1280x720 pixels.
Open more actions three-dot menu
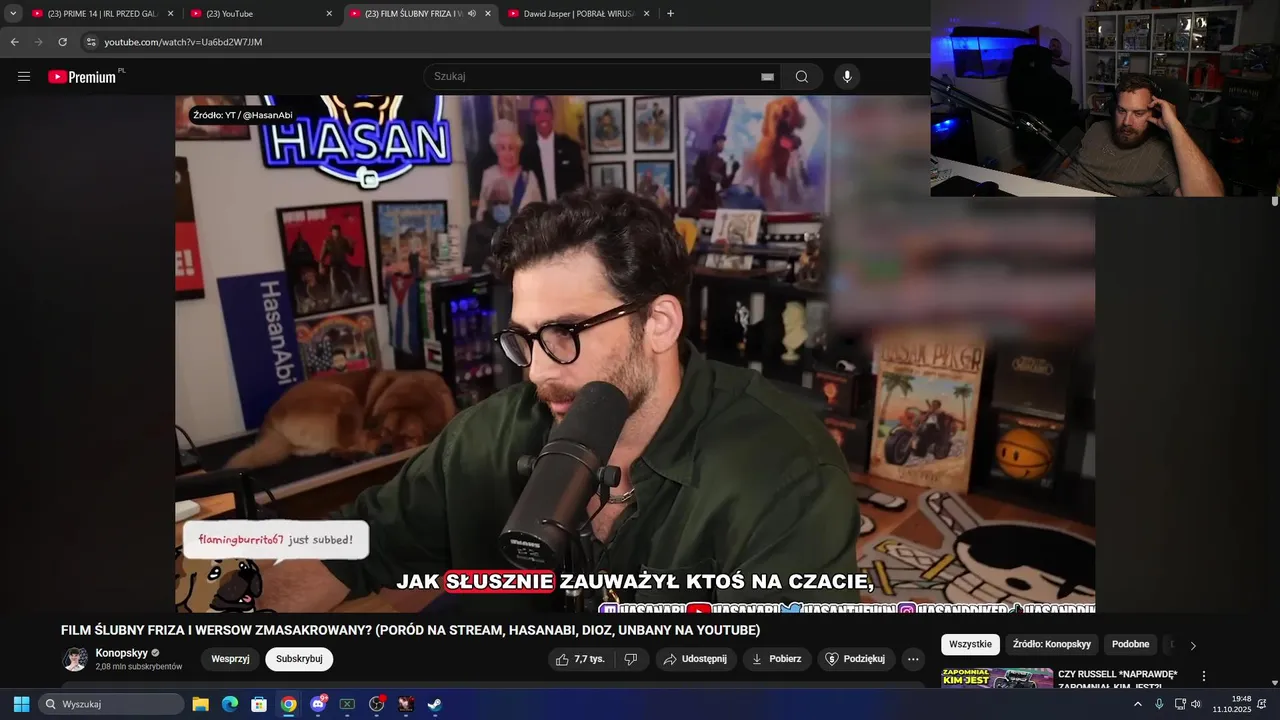tap(913, 659)
